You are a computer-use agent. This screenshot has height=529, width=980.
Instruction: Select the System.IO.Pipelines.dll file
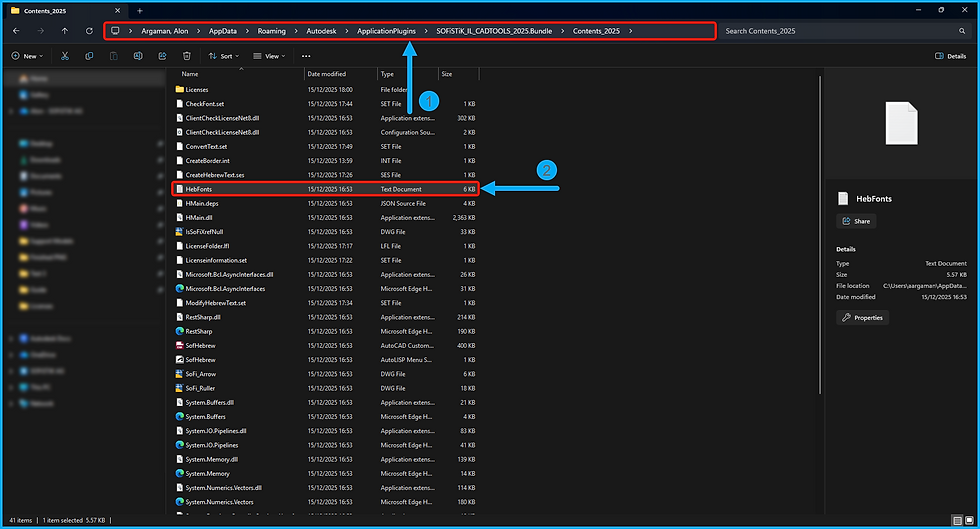[326, 431]
